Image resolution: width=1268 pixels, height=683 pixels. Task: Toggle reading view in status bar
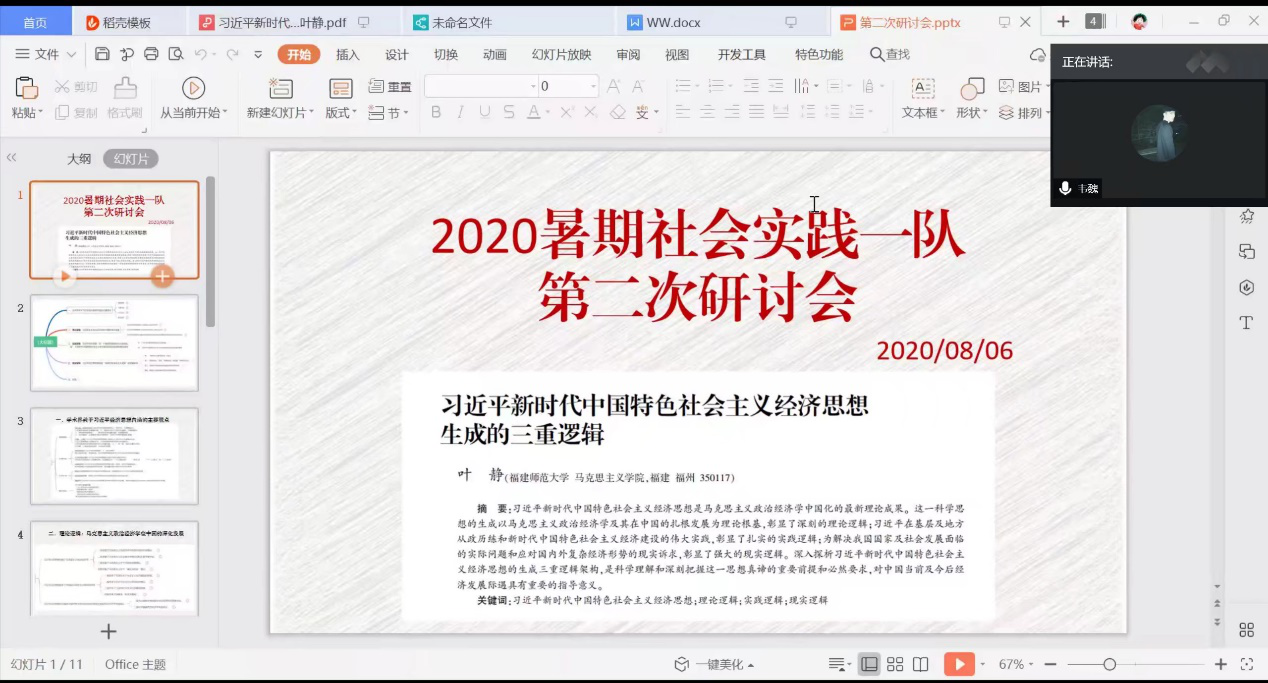(921, 665)
